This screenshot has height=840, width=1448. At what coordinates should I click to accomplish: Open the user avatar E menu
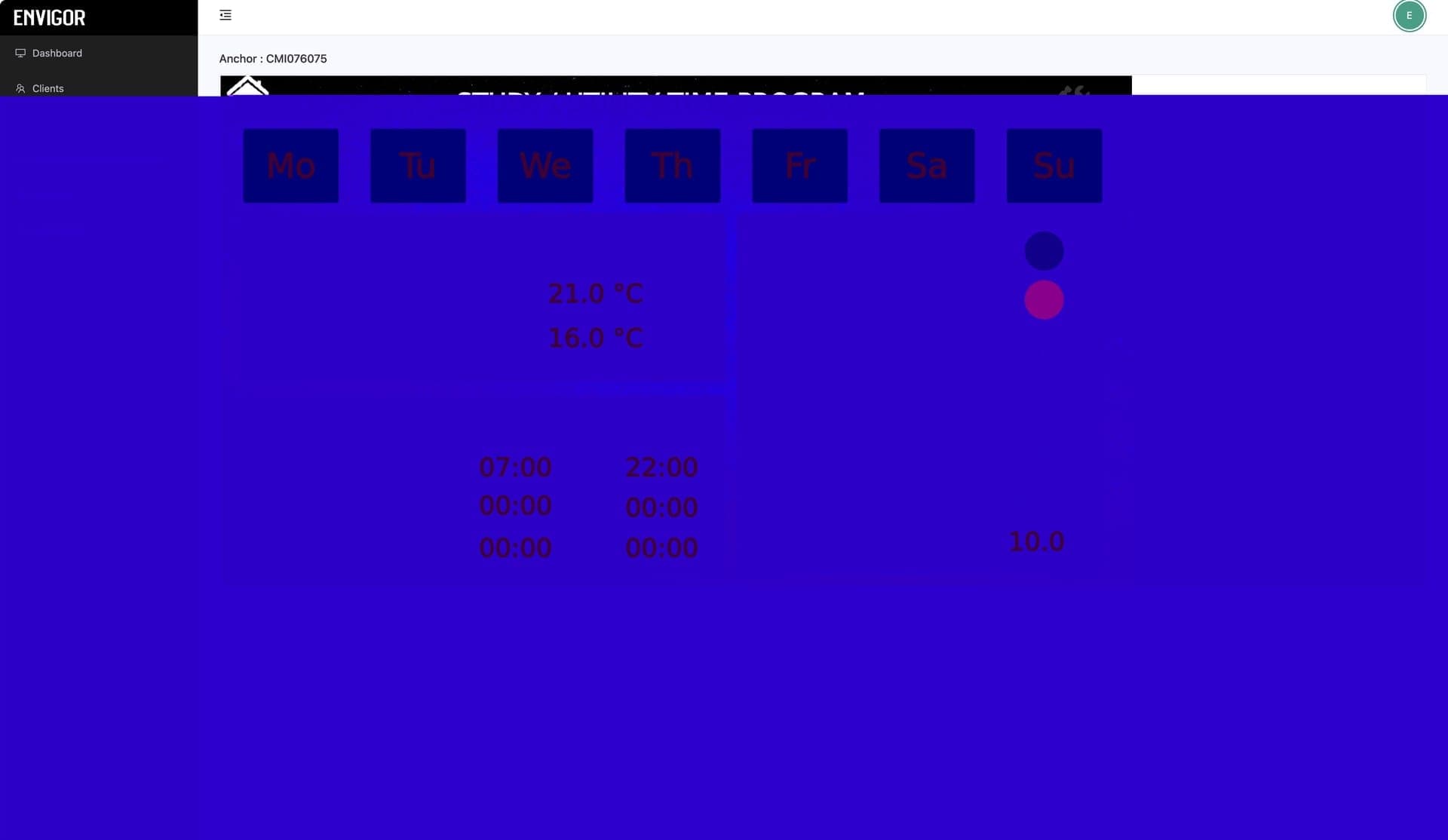[1409, 16]
